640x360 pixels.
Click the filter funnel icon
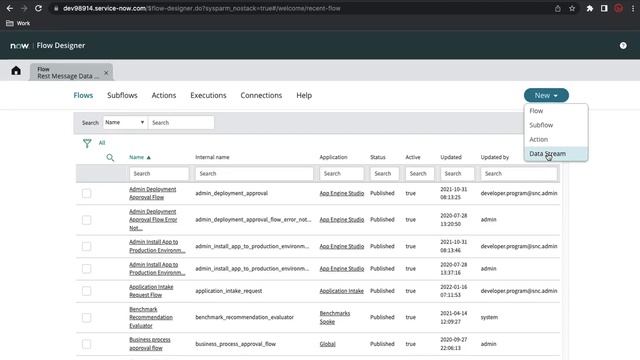pyautogui.click(x=87, y=143)
